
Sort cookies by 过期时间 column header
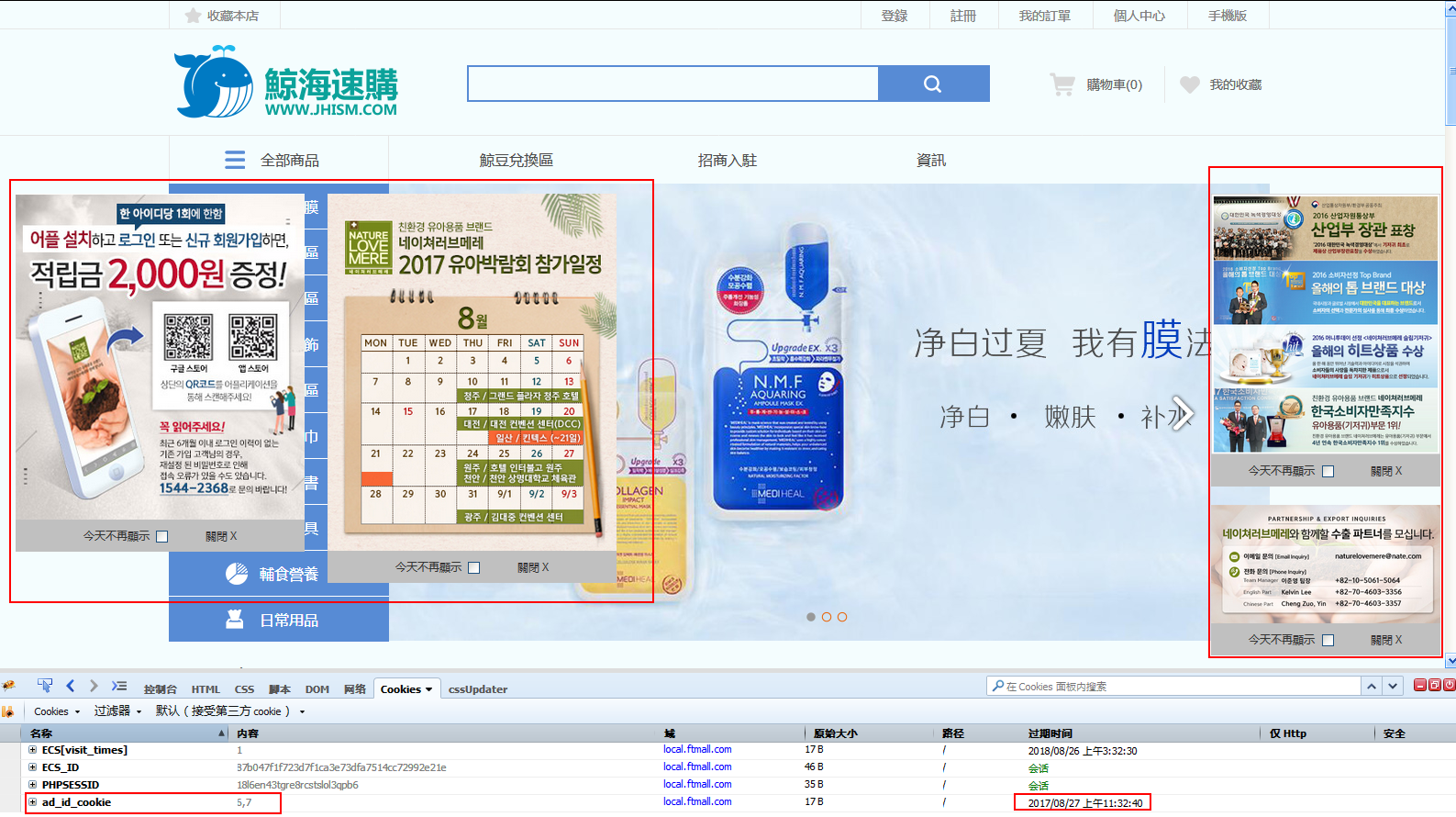tap(1142, 733)
